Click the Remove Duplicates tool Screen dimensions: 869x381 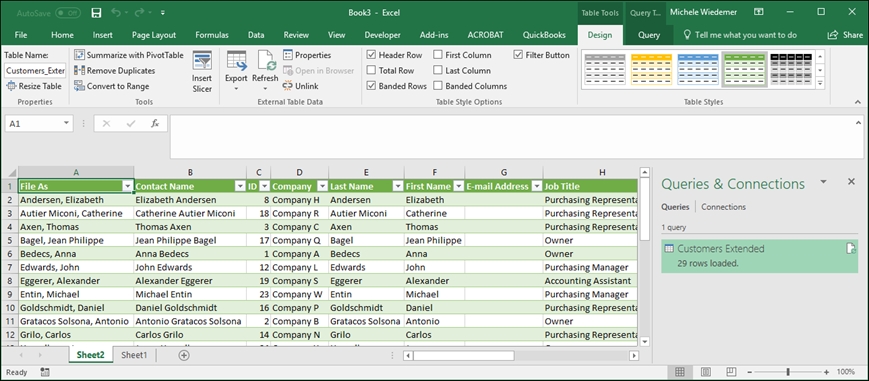(x=115, y=70)
